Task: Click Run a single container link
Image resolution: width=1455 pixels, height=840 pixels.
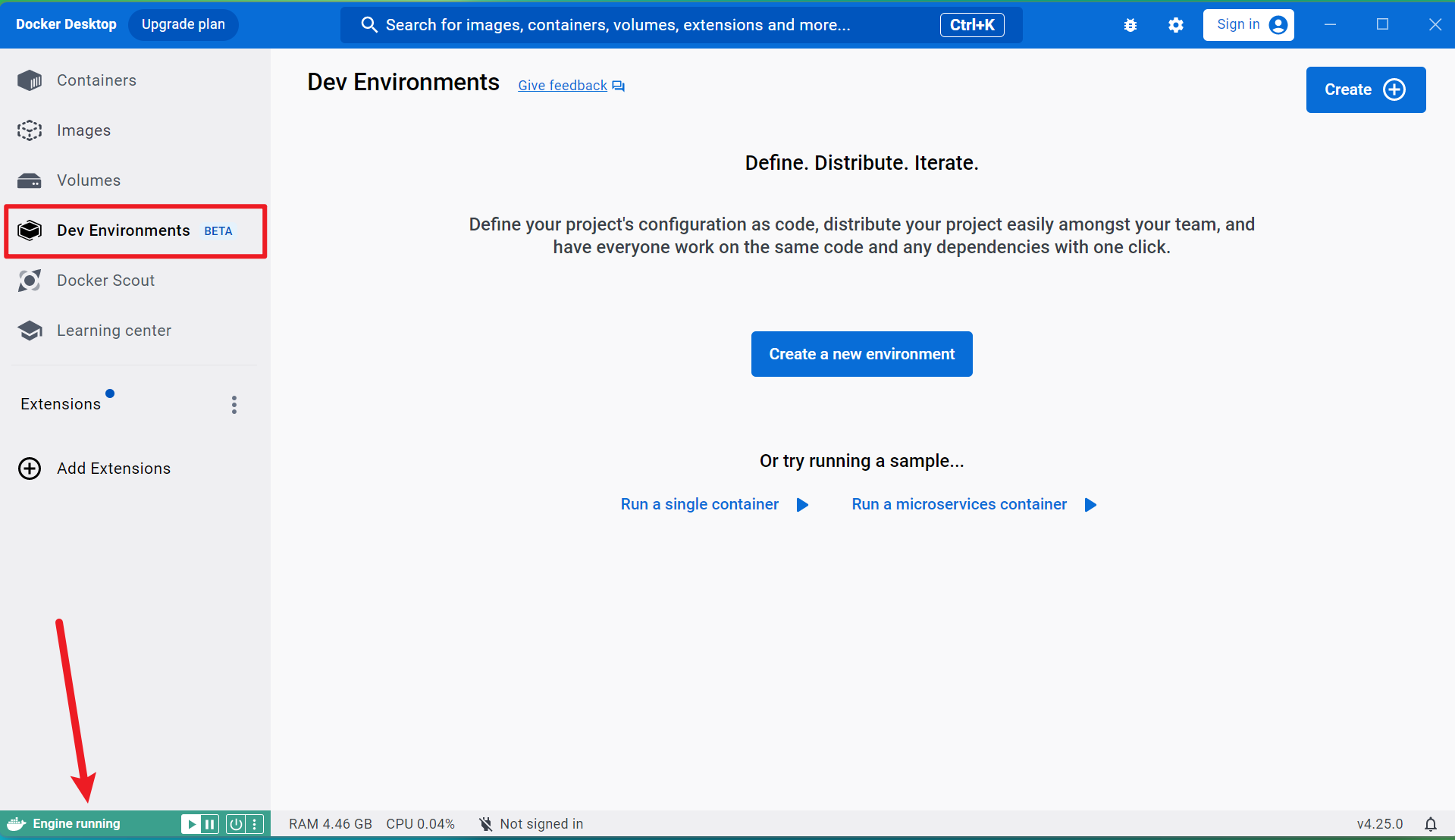Action: [700, 504]
